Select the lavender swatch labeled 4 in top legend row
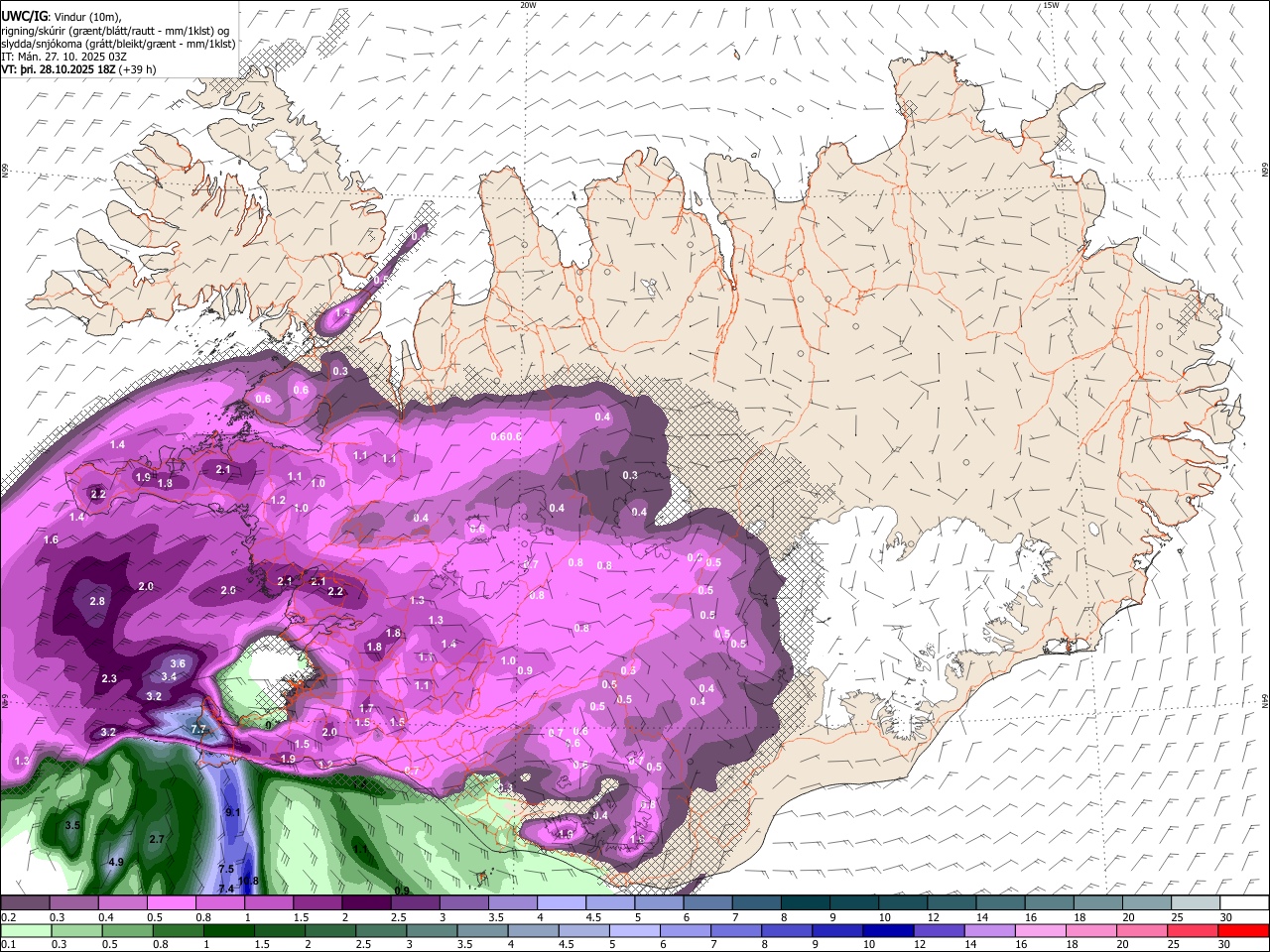Image resolution: width=1270 pixels, height=952 pixels. point(563,902)
